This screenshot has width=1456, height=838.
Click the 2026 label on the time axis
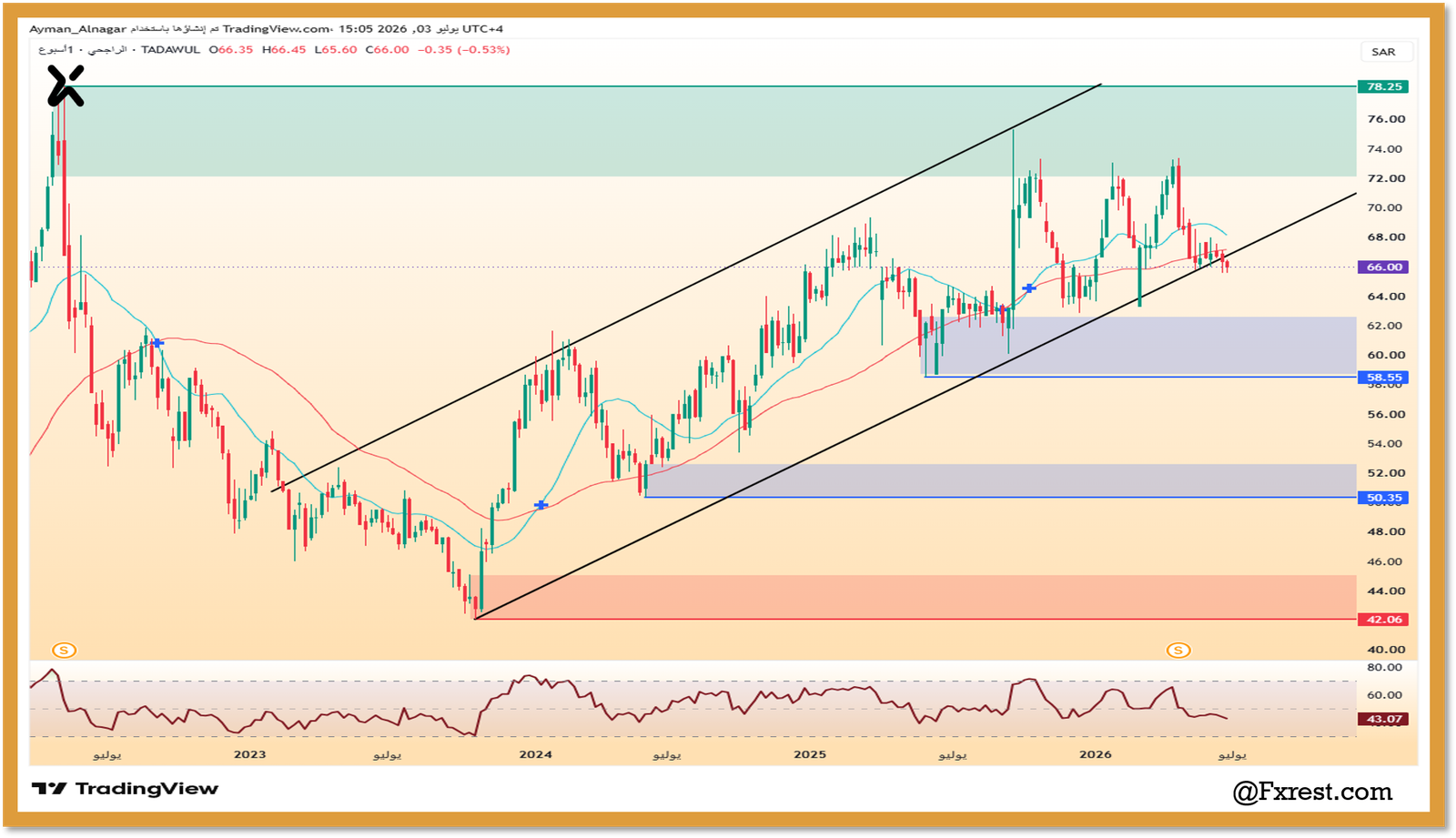1096,754
